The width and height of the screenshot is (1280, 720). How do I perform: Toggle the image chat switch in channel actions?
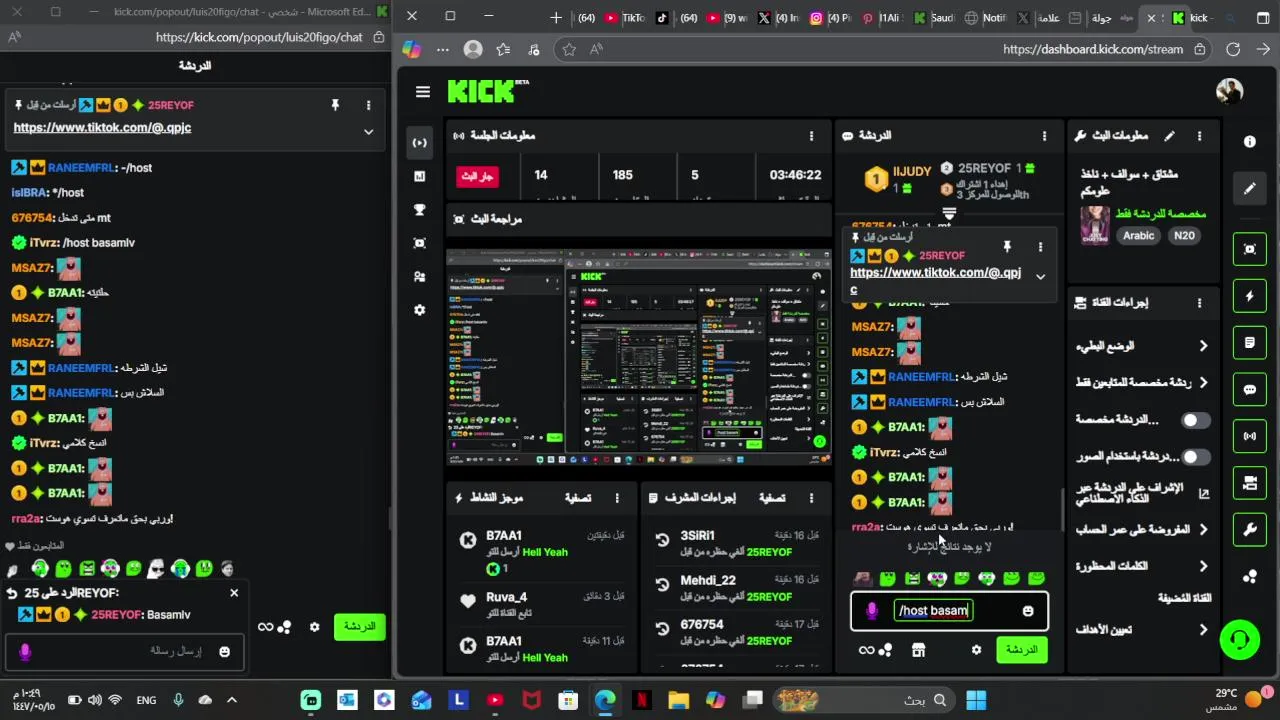(1195, 457)
